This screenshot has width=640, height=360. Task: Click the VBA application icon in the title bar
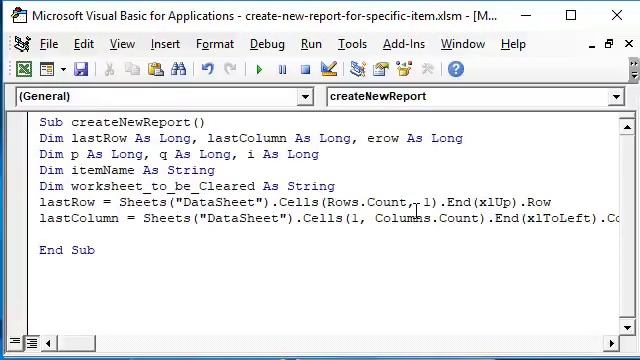19,16
